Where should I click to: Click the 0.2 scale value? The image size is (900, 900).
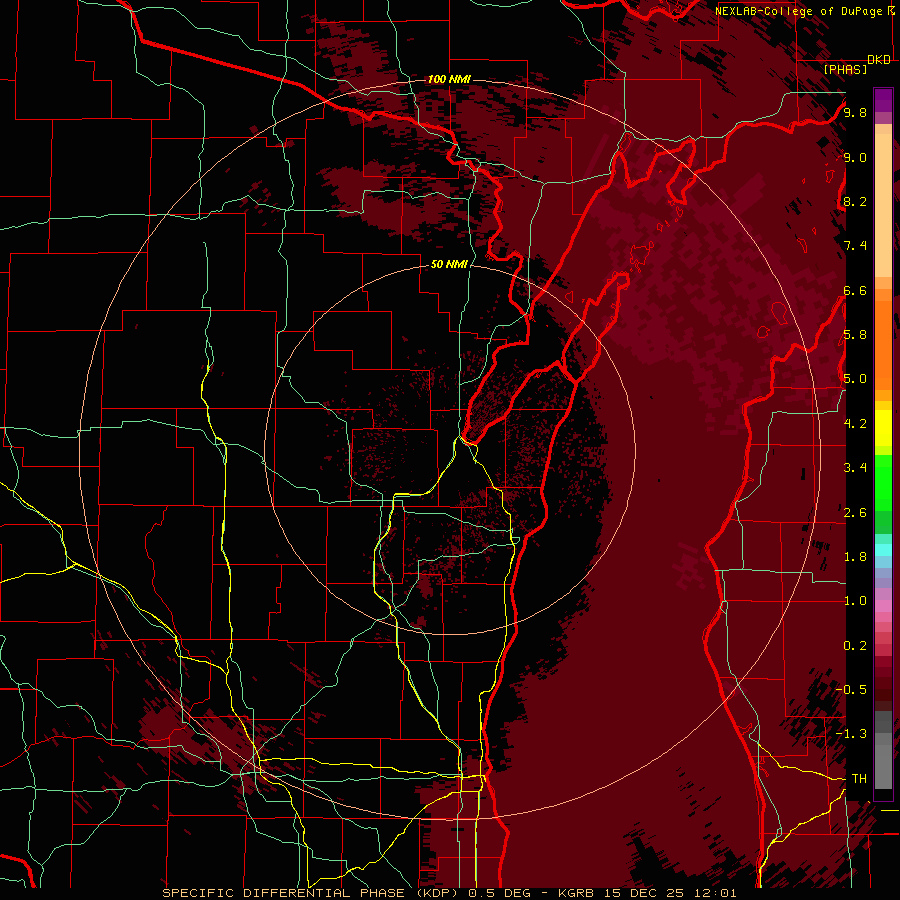click(855, 646)
